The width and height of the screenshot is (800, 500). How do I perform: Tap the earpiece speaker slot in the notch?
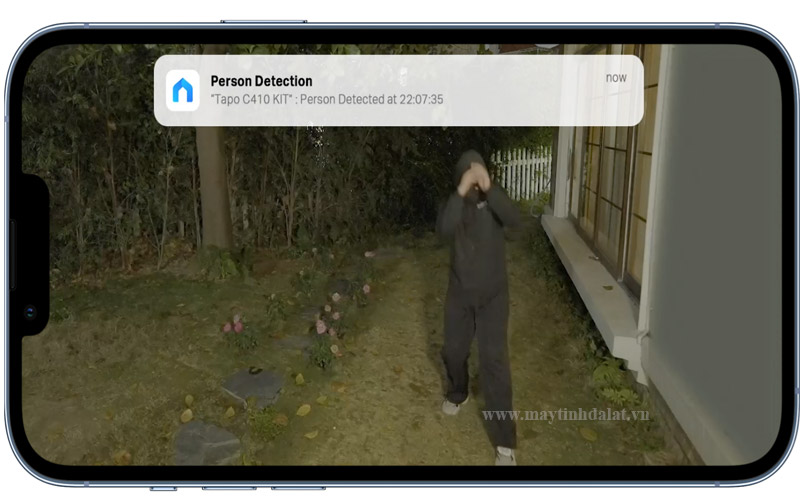13,255
